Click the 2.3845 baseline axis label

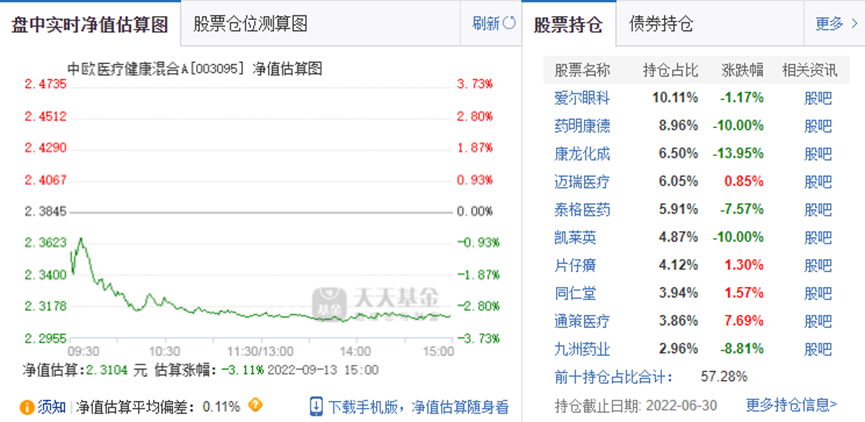coord(46,211)
